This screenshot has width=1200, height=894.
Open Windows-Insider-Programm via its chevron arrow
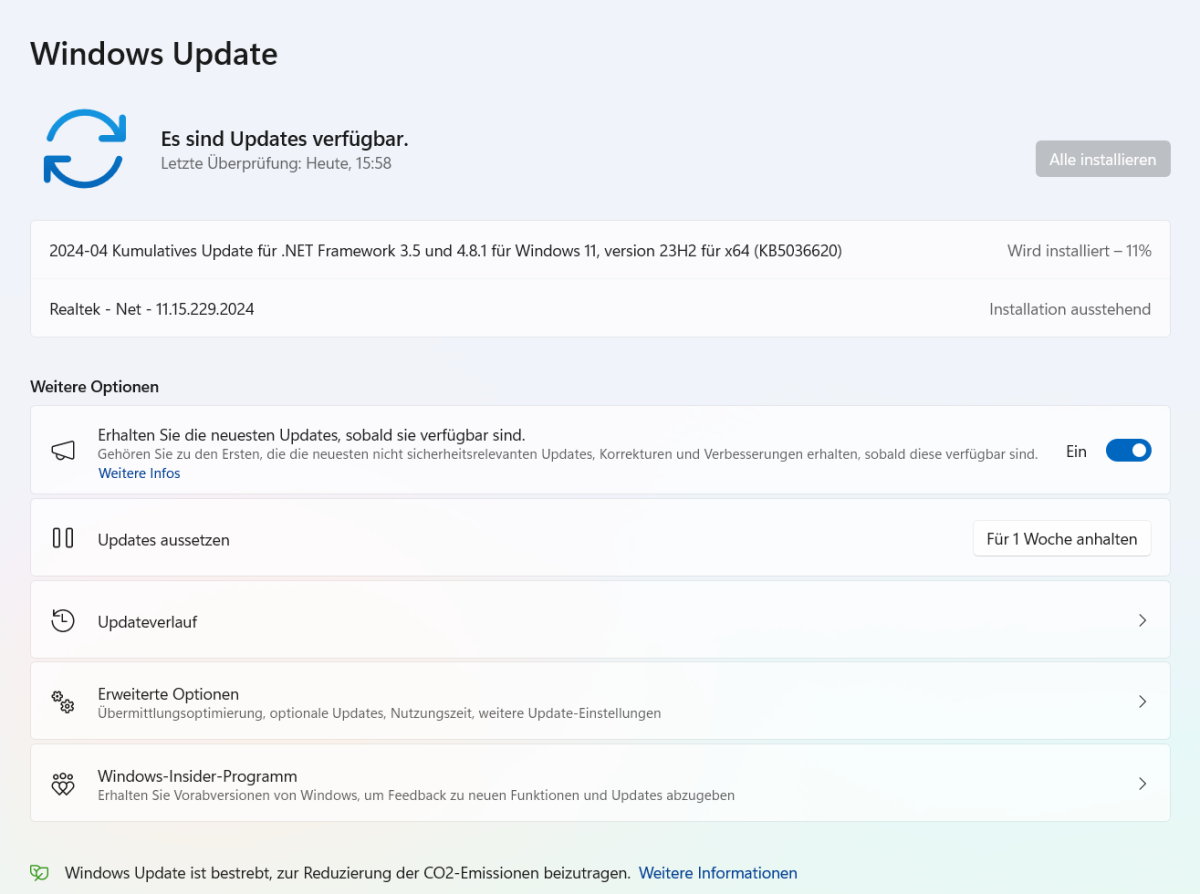[1142, 784]
